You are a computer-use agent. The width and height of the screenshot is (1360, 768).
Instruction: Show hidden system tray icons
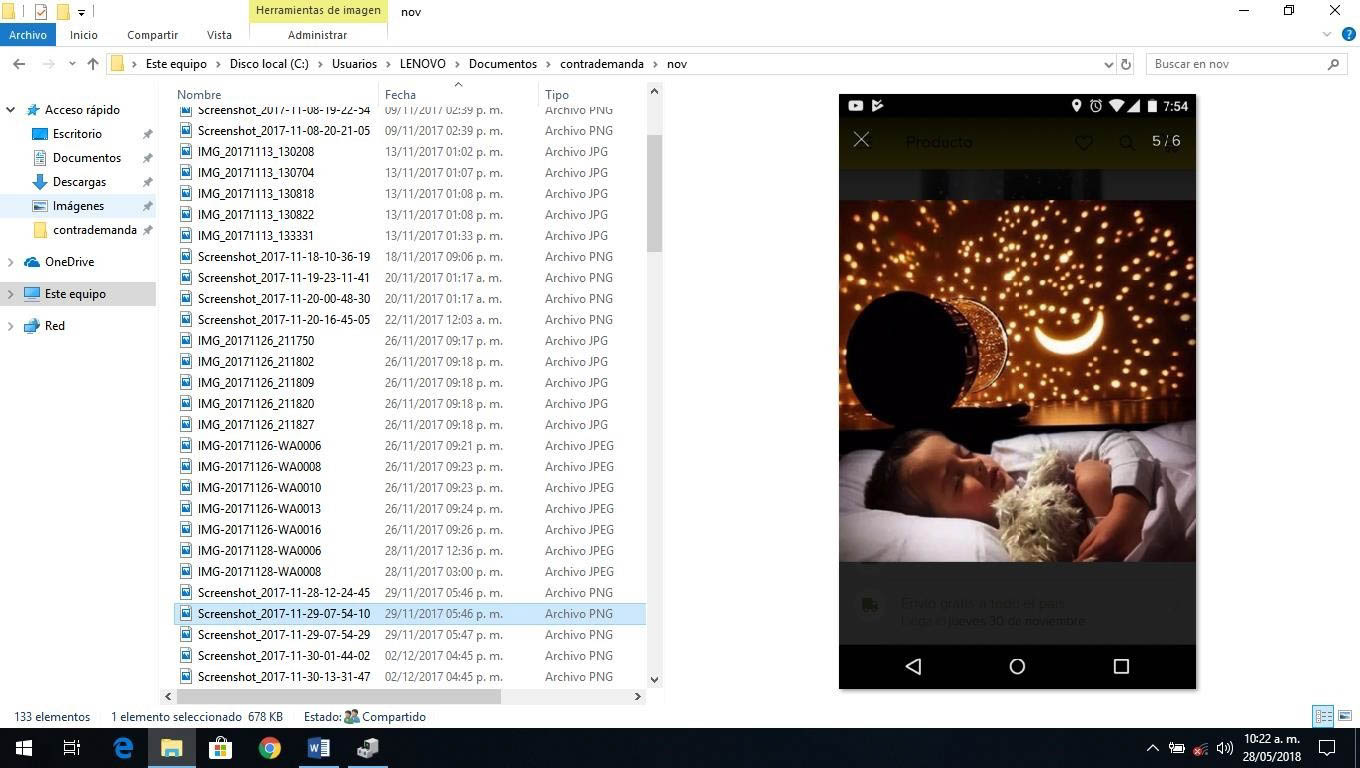click(1152, 748)
